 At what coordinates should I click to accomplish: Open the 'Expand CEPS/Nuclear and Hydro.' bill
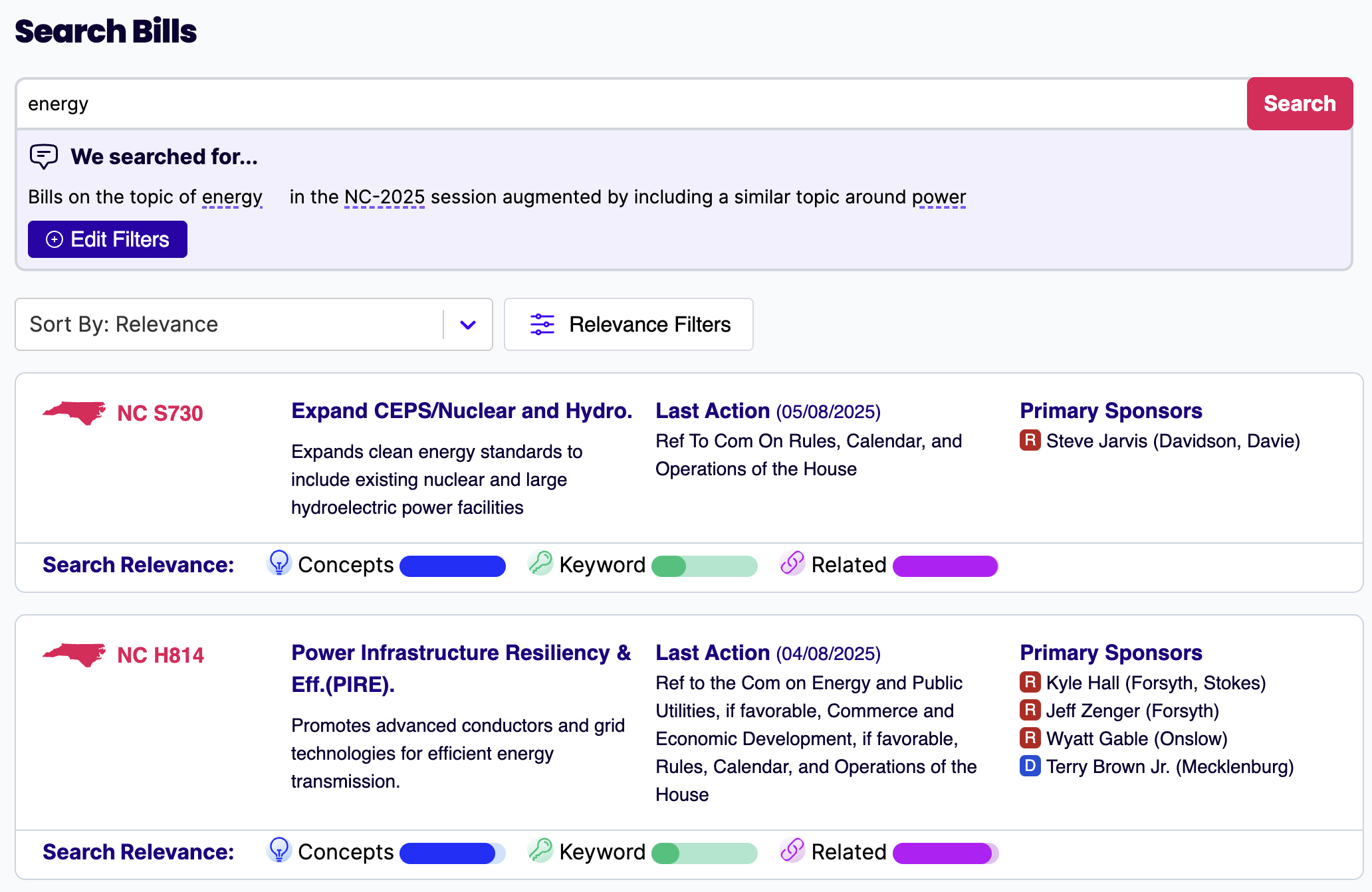point(461,411)
